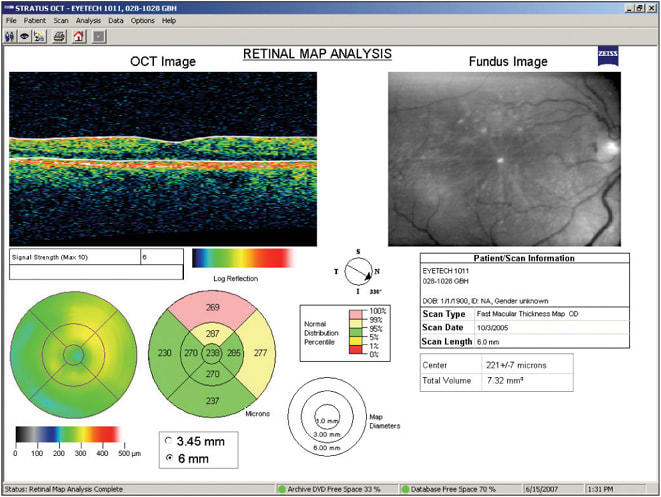661x497 pixels.
Task: Click the pink 100% percentile swatch
Action: (x=356, y=314)
